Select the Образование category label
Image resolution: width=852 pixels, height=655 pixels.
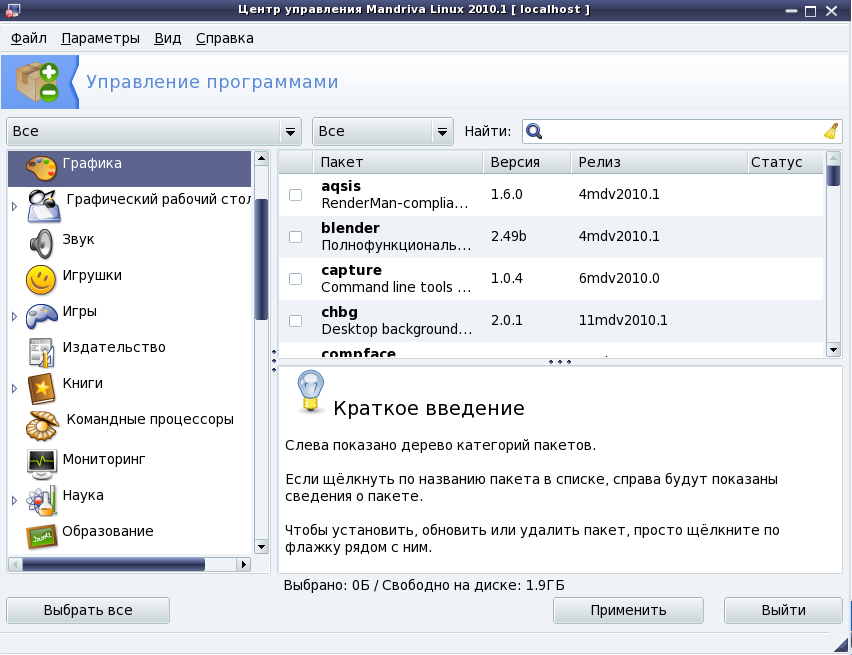click(108, 531)
